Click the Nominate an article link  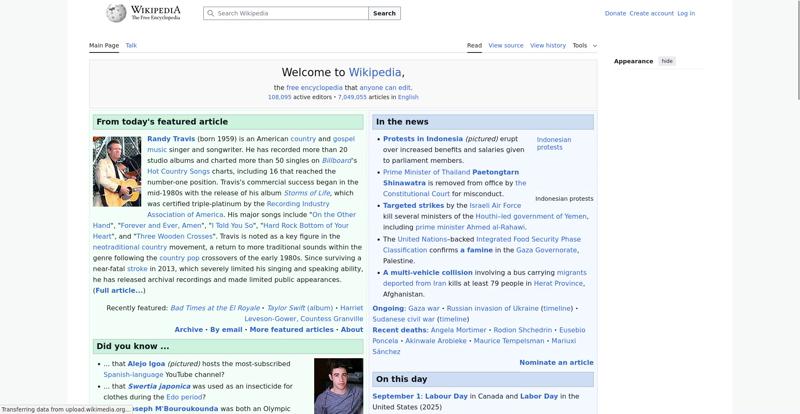pos(556,363)
